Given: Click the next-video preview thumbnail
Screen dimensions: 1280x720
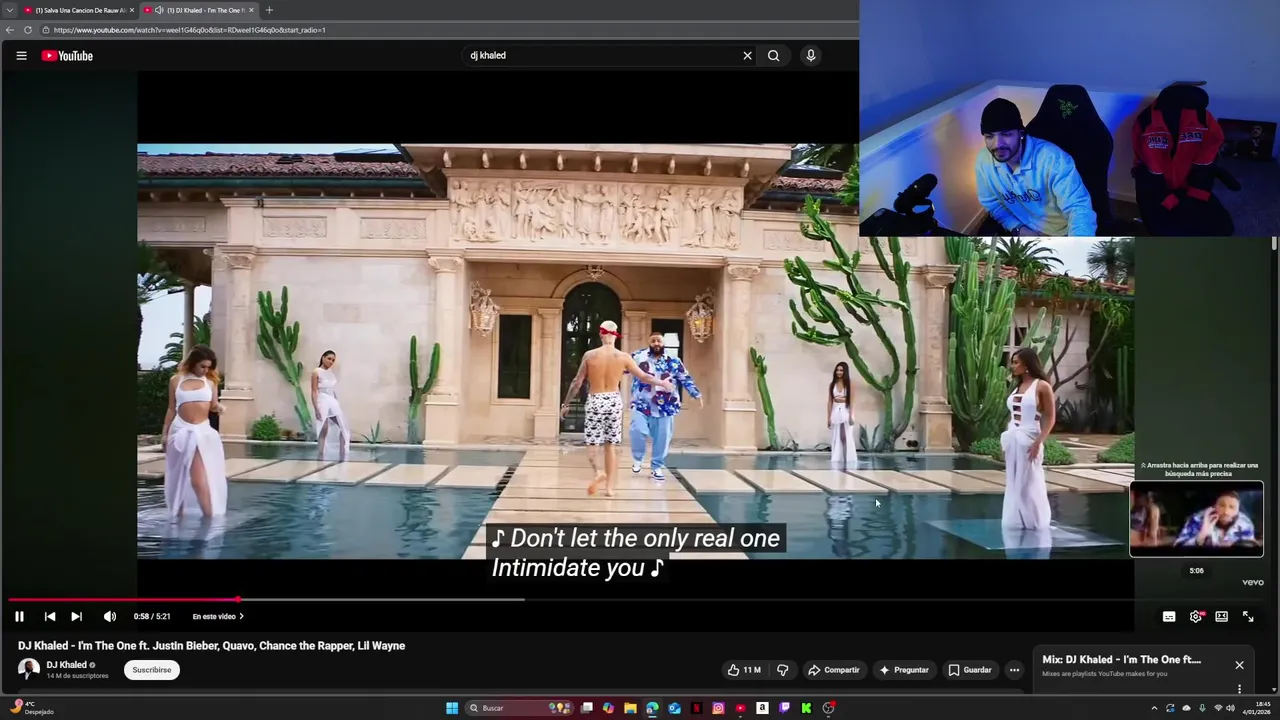Looking at the screenshot, I should 1197,518.
